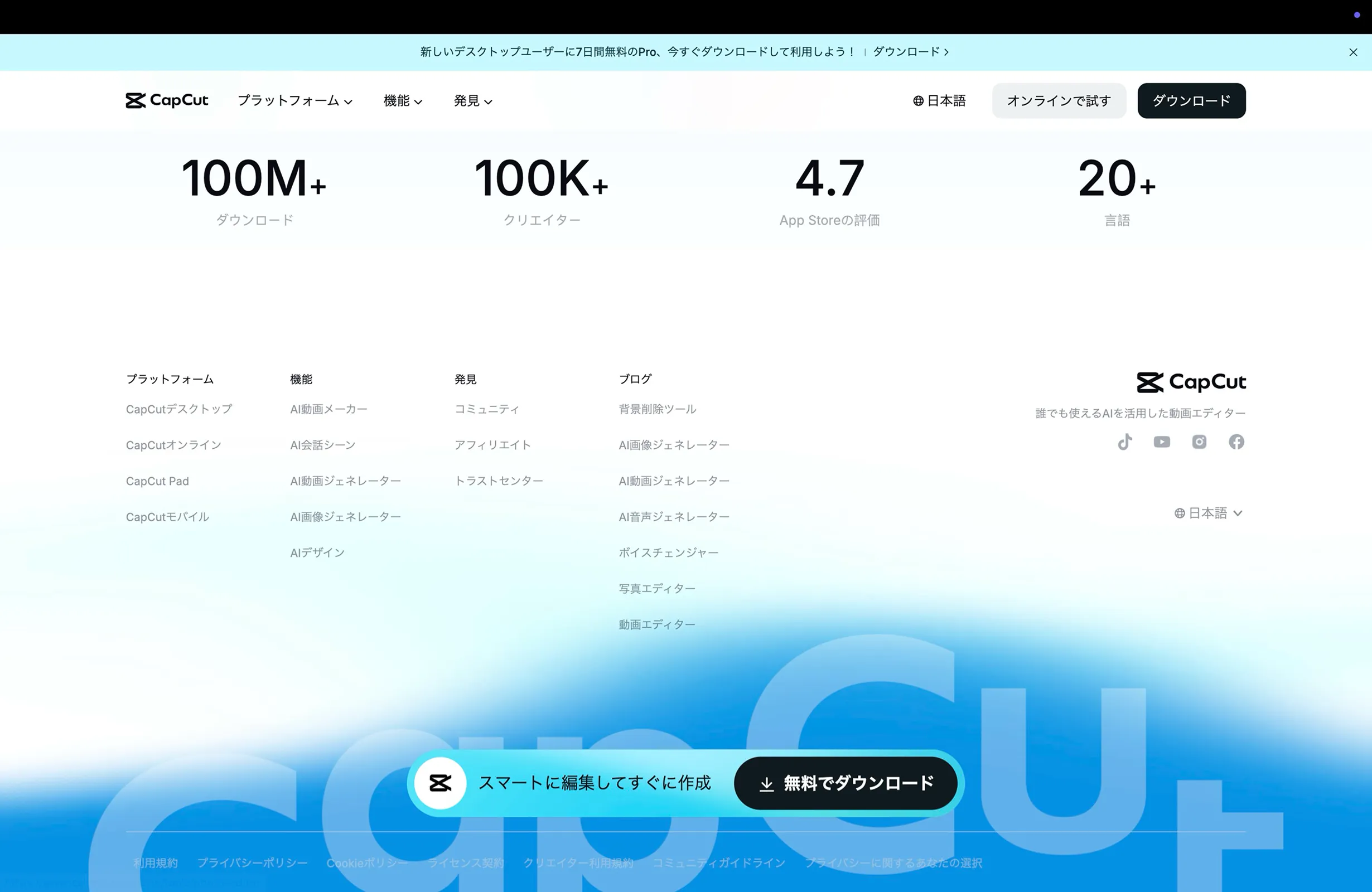The image size is (1372, 892).
Task: Click the 20+ 言語 statistic
Action: [x=1117, y=192]
